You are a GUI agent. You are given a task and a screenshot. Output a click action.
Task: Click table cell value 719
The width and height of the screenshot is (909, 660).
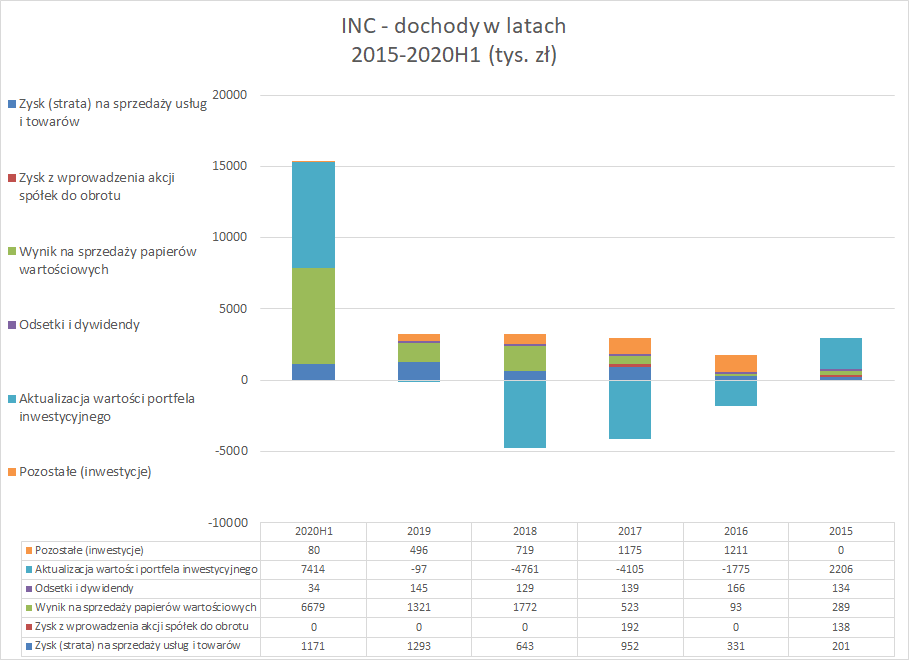point(525,550)
